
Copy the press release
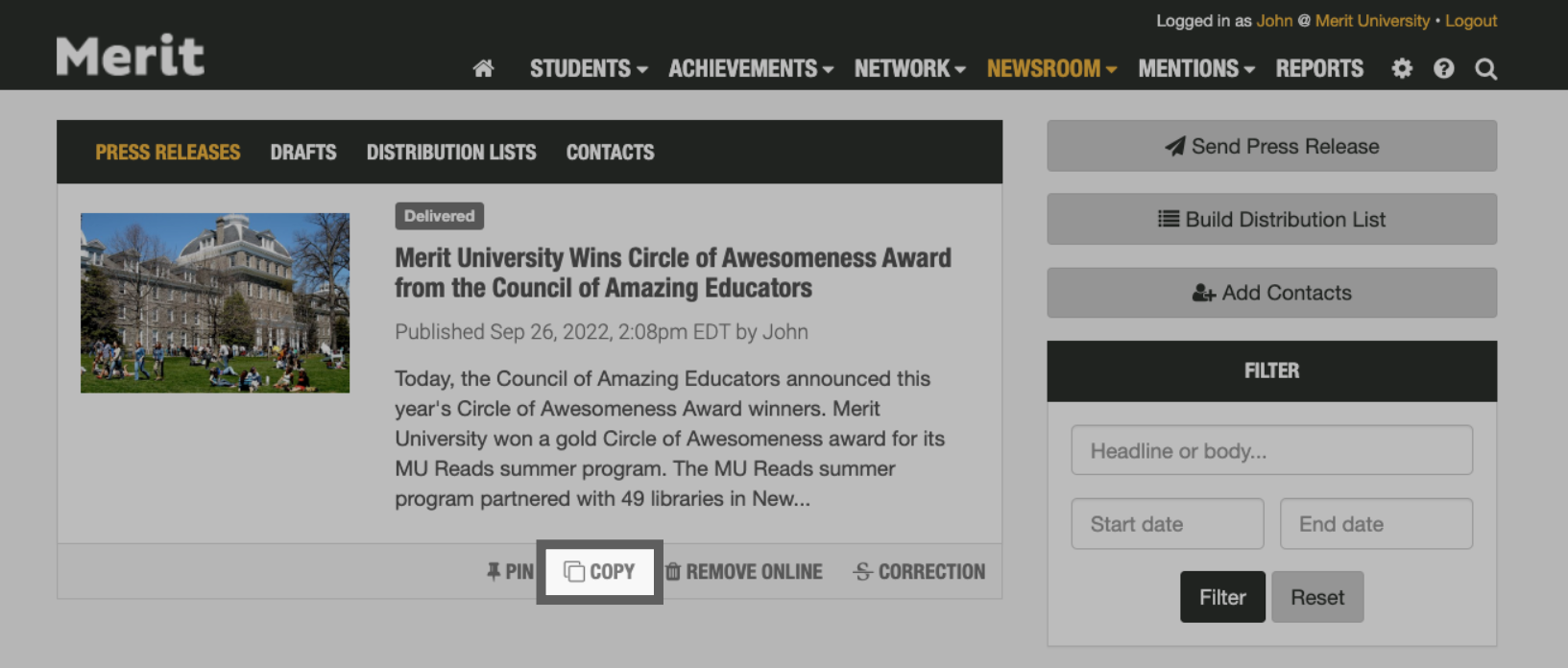[x=600, y=572]
